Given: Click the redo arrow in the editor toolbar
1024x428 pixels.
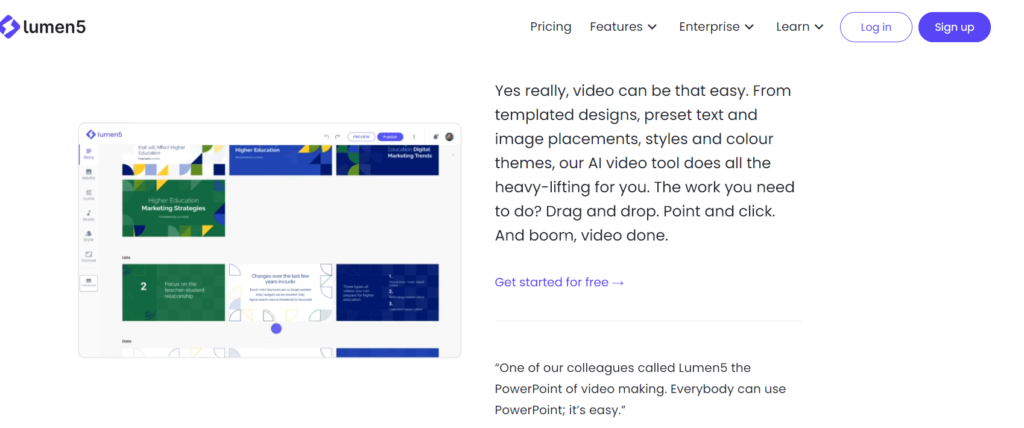Looking at the screenshot, I should [338, 137].
